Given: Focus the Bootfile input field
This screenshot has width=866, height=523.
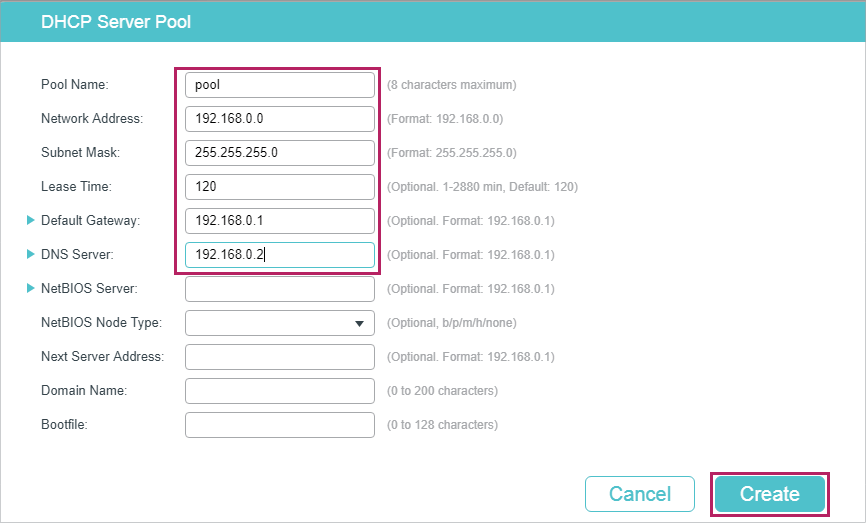Looking at the screenshot, I should tap(279, 425).
